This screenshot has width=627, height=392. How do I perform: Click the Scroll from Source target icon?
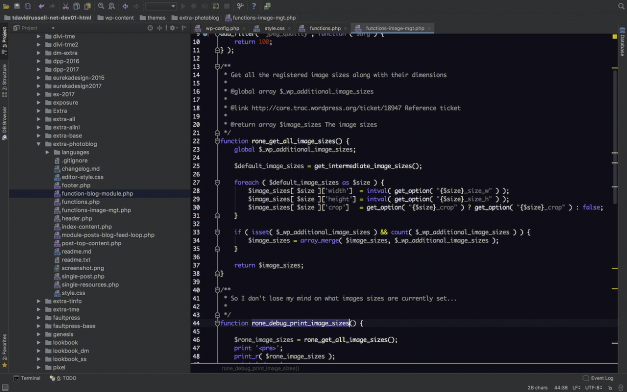point(150,28)
